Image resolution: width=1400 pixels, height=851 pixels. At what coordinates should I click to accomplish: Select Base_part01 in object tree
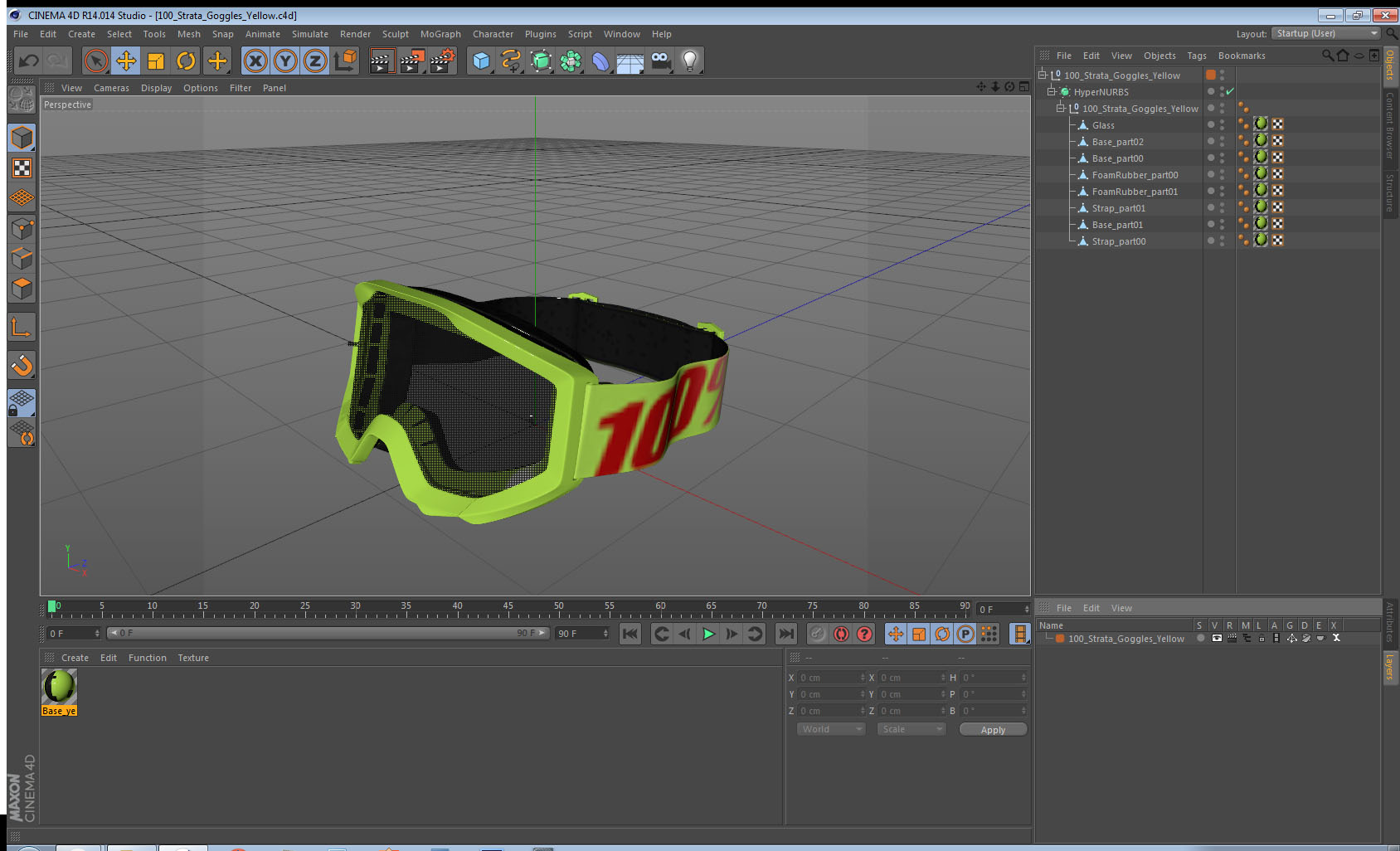tap(1116, 225)
